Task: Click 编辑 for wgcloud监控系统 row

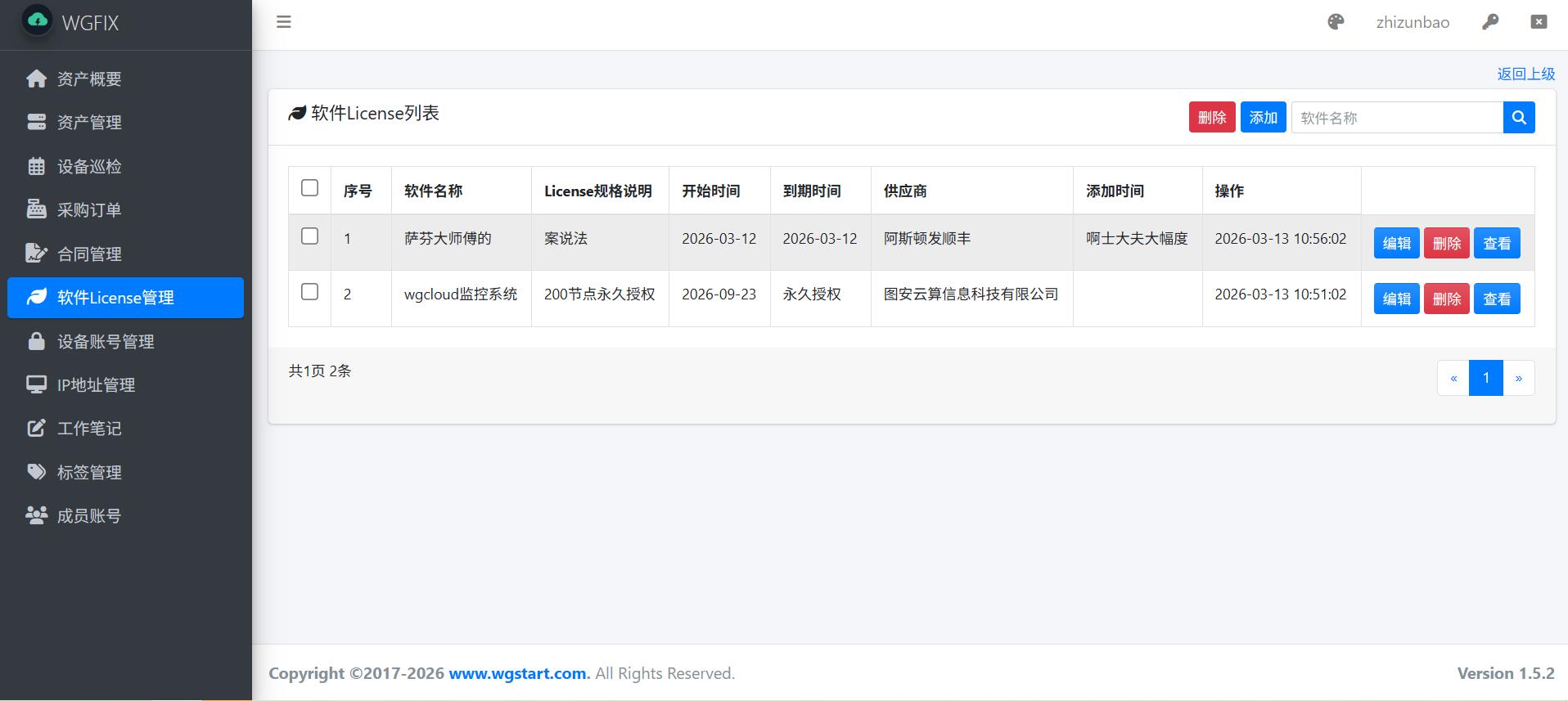Action: 1396,299
